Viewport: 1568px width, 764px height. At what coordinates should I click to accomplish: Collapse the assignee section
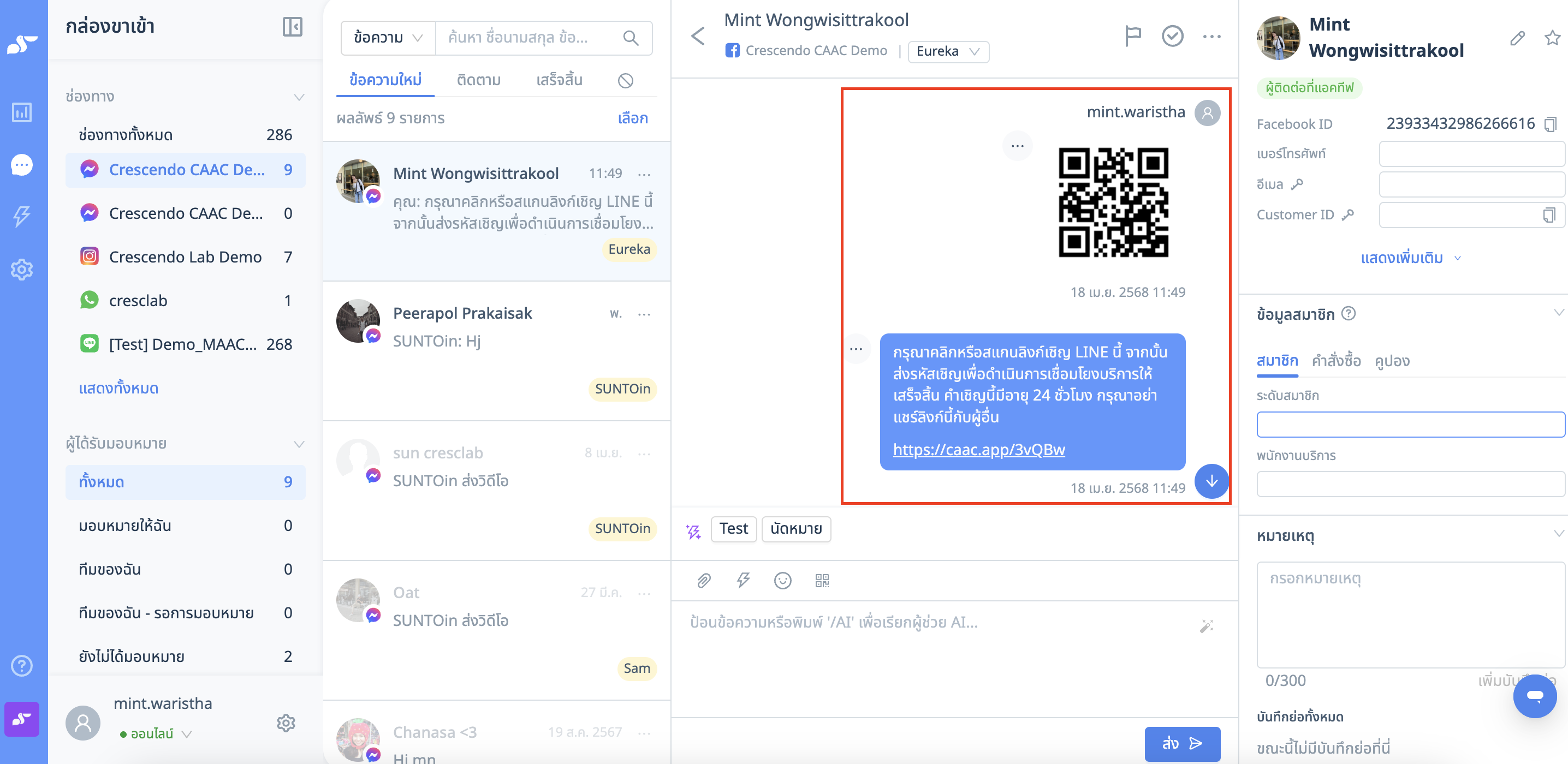pyautogui.click(x=299, y=444)
